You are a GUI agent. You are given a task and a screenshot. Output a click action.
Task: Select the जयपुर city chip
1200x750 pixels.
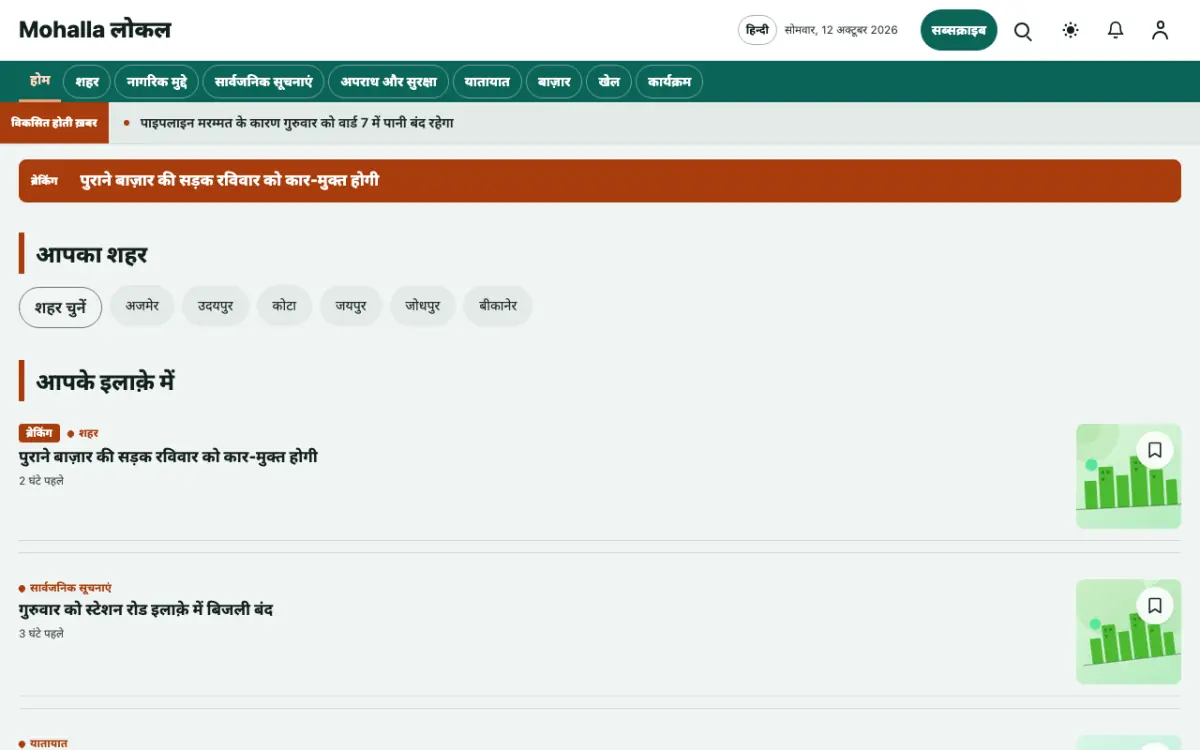tap(351, 306)
